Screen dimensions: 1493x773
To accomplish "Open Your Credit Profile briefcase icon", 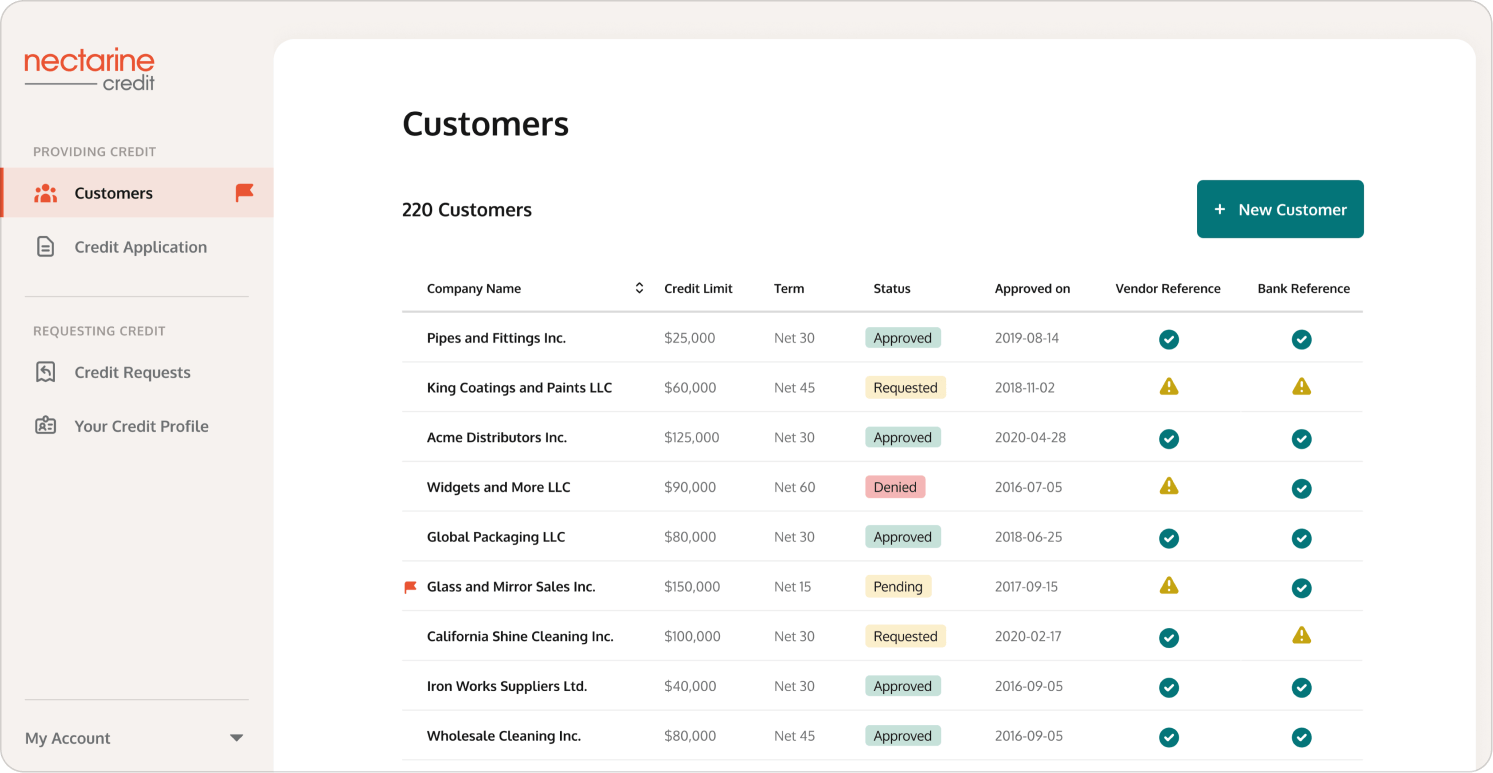I will point(45,425).
